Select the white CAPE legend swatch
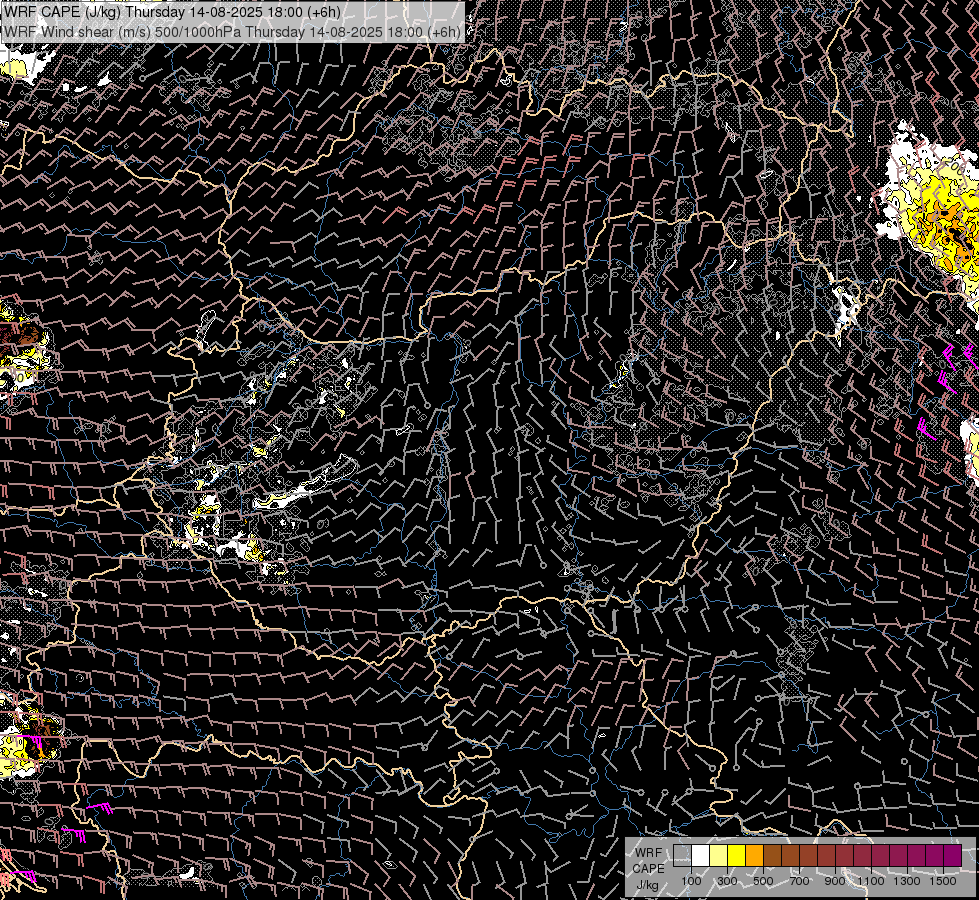The image size is (979, 900). click(x=701, y=856)
